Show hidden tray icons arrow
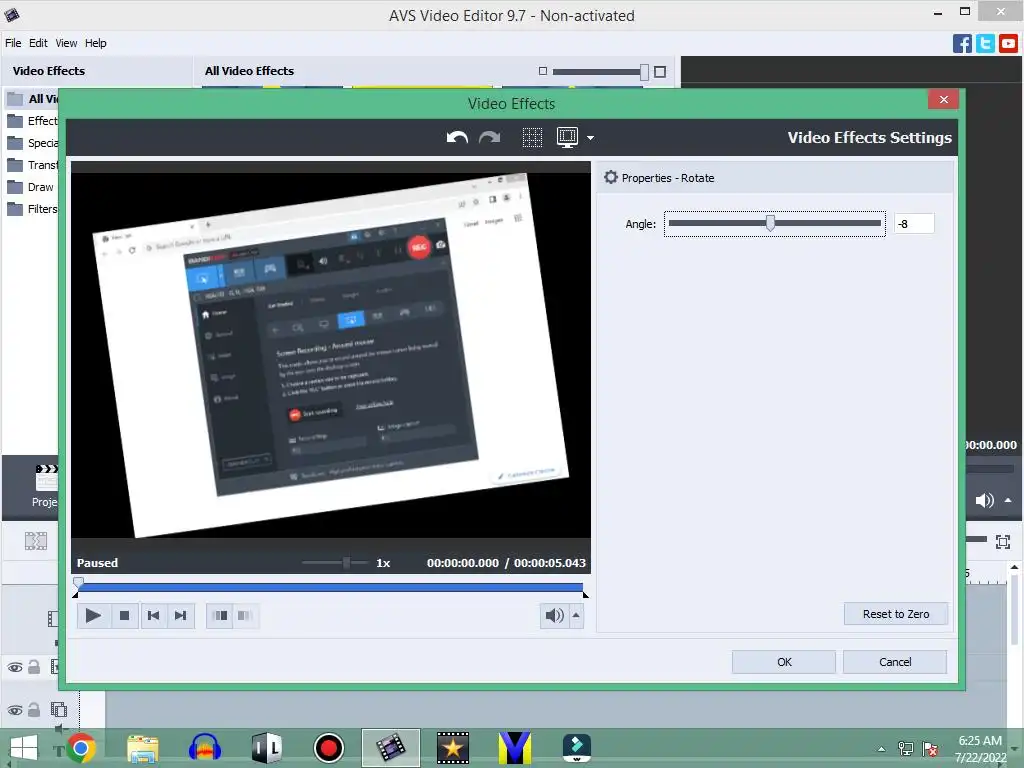Viewport: 1024px width, 768px height. pos(881,749)
